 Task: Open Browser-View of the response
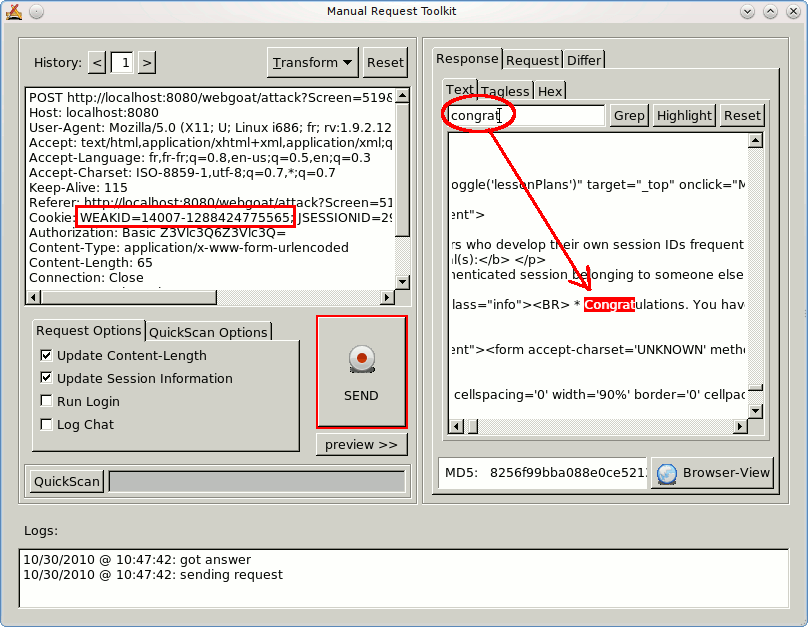coord(712,473)
